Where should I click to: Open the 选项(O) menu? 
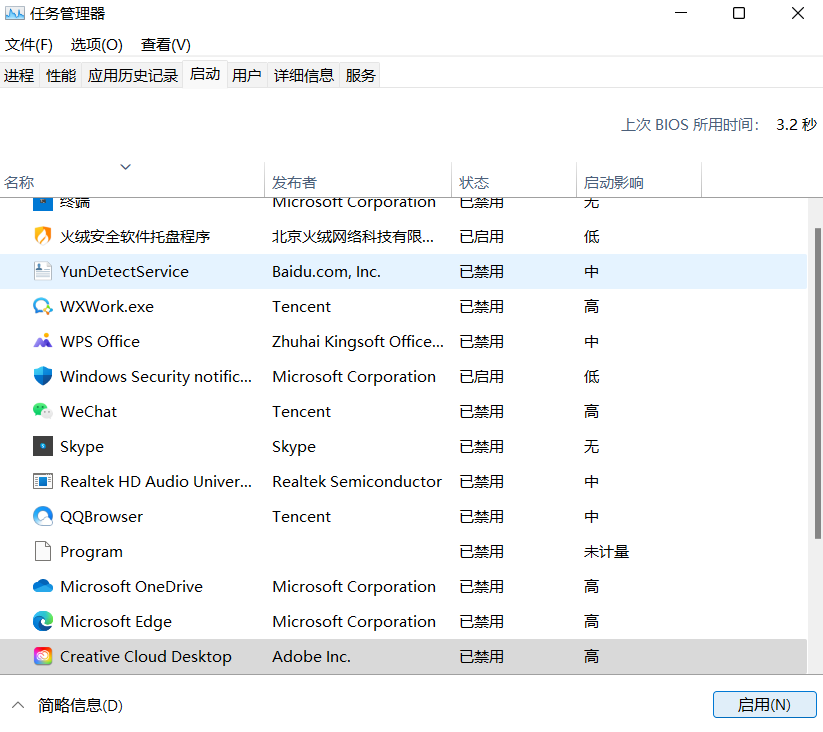97,45
